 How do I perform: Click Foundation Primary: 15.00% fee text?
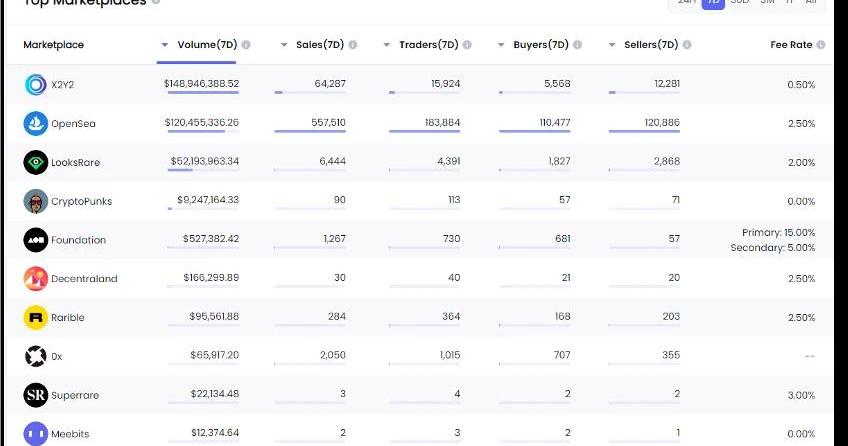coord(778,232)
